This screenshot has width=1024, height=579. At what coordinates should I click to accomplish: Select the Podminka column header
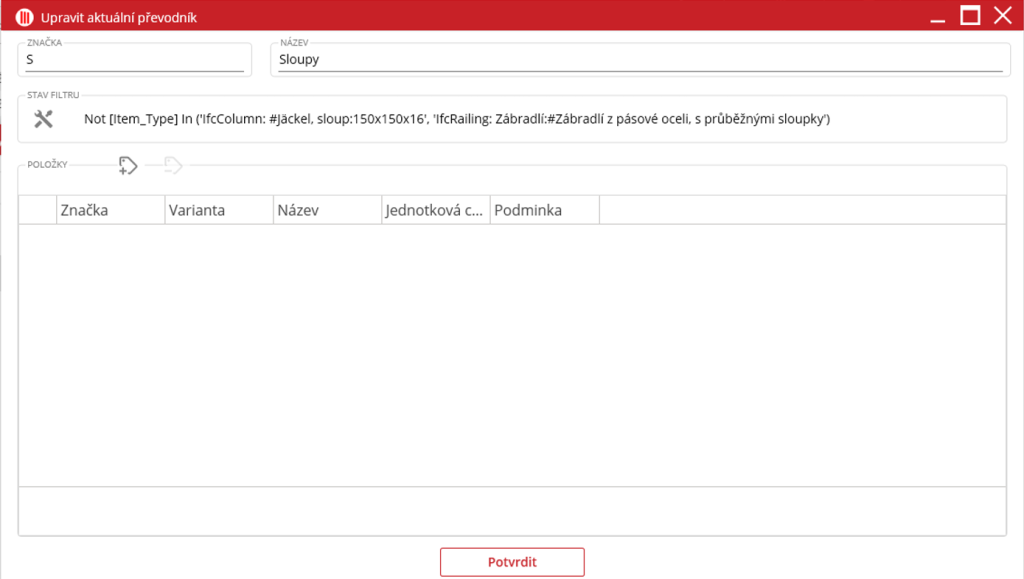point(544,210)
